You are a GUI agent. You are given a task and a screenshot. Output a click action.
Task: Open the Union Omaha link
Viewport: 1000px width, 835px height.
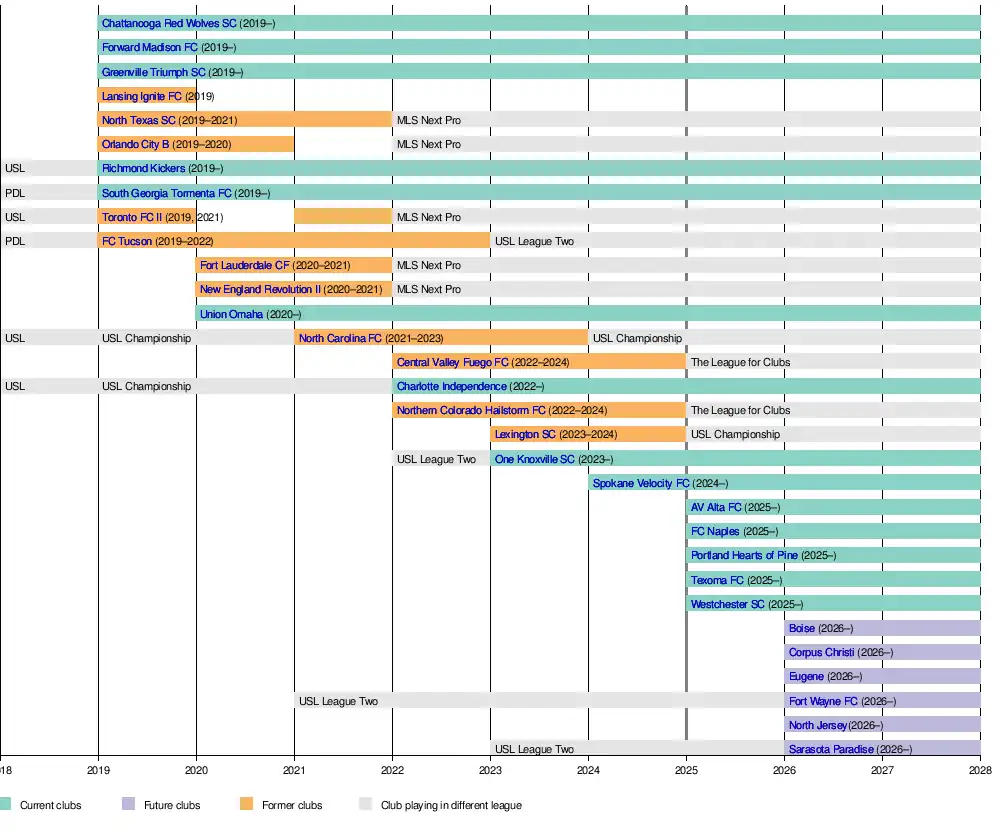(x=231, y=314)
